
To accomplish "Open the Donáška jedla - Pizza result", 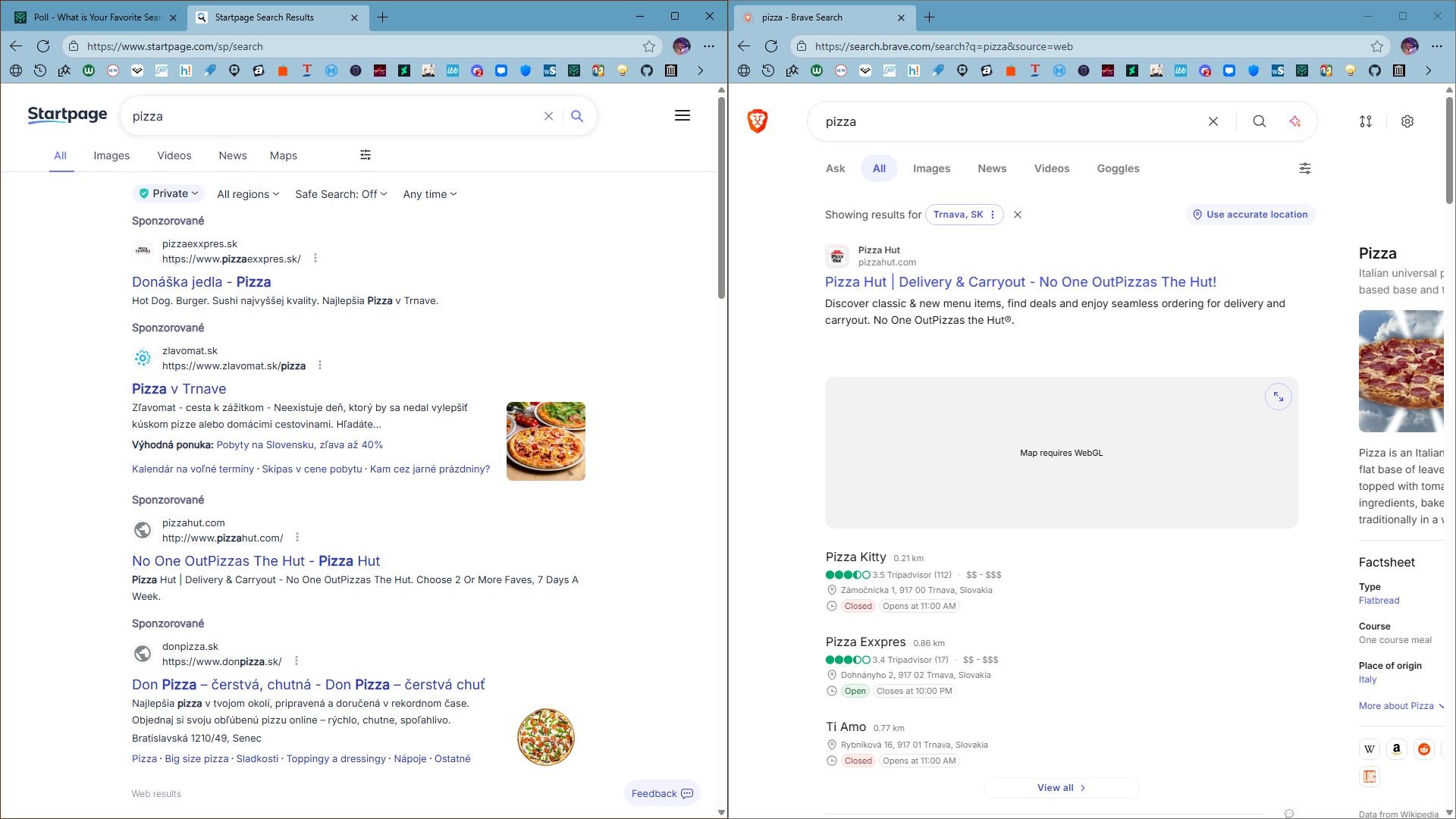I will [202, 282].
